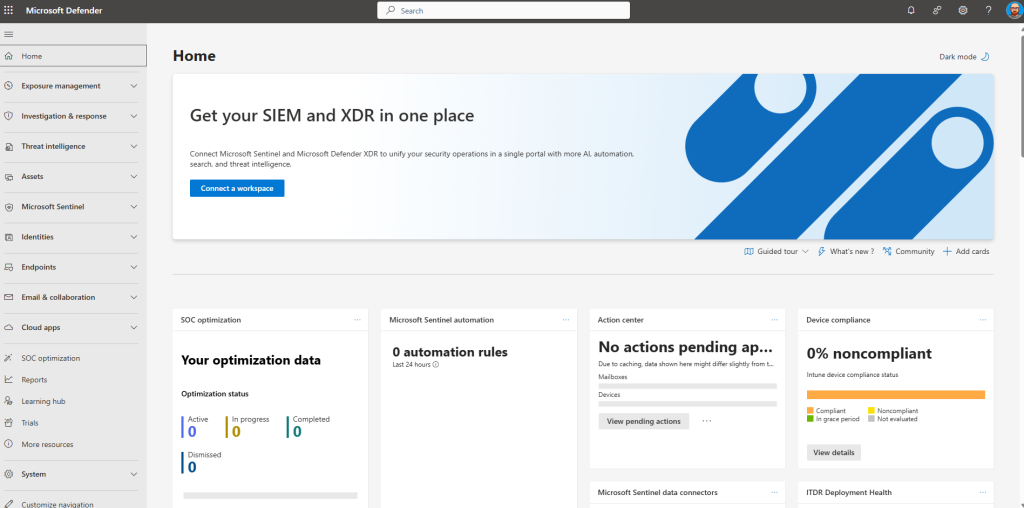Open Microsoft Sentinel automation card options

[566, 320]
